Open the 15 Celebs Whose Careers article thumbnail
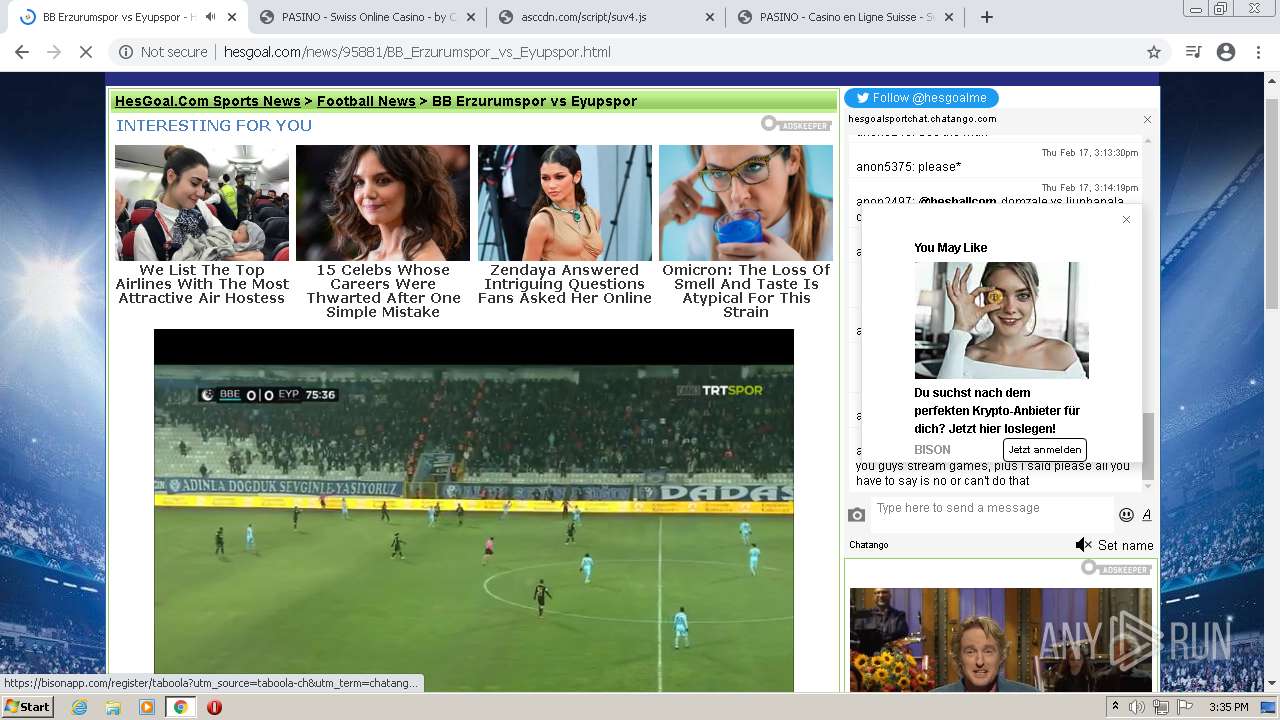This screenshot has height=720, width=1280. [383, 203]
